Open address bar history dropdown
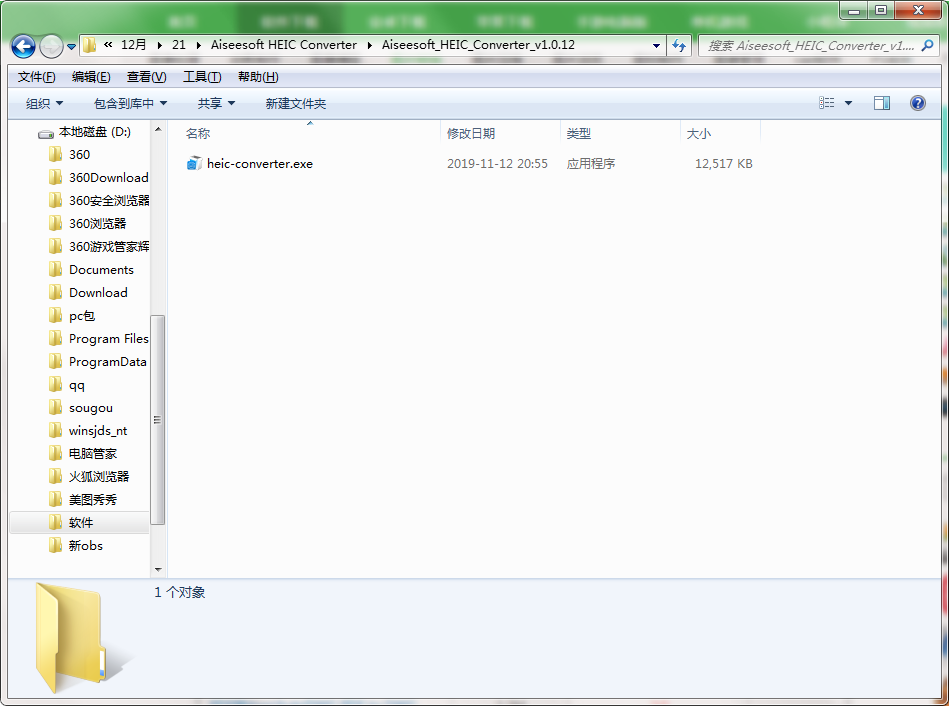This screenshot has height=706, width=949. pos(656,45)
